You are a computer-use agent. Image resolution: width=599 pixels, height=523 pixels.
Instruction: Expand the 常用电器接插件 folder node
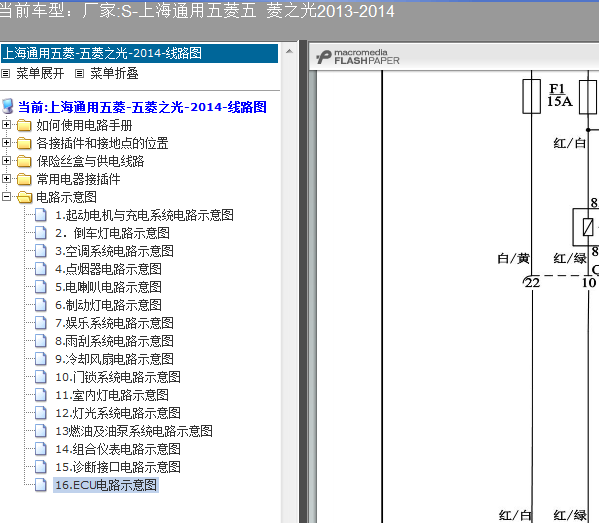point(6,178)
